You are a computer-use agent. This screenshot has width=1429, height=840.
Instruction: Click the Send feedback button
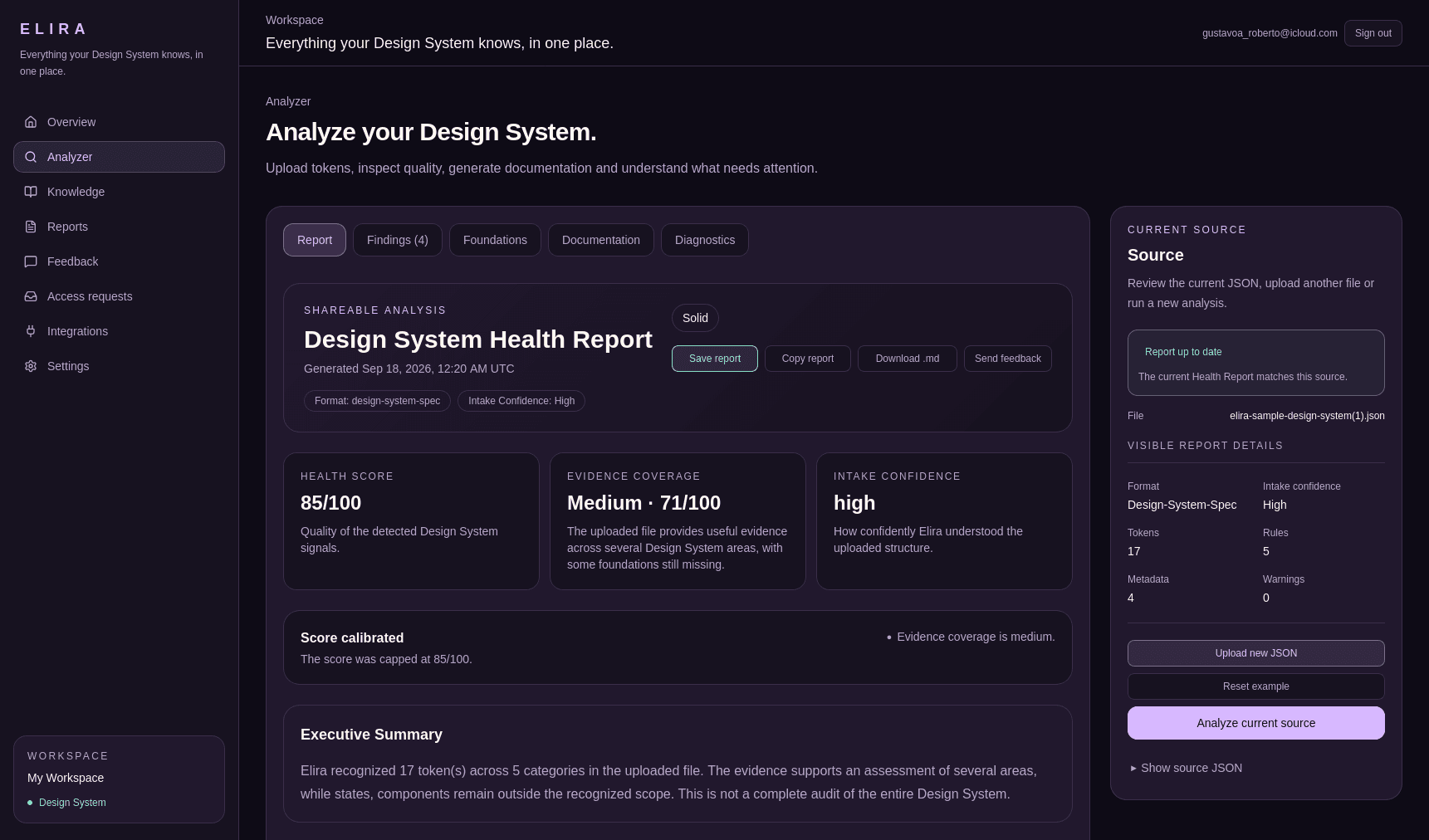pos(1008,359)
